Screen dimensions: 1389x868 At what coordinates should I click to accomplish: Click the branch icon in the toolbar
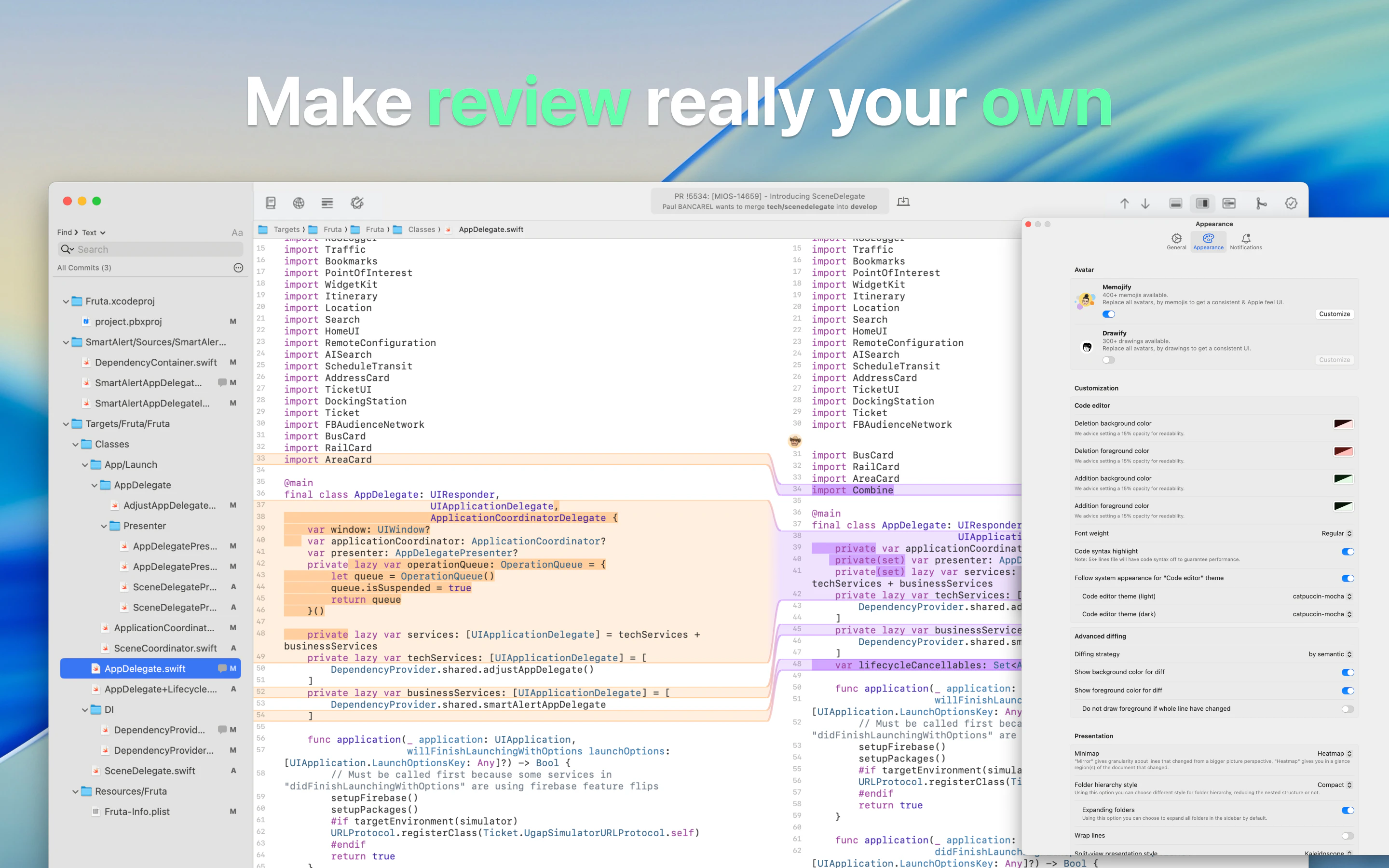coord(1261,203)
